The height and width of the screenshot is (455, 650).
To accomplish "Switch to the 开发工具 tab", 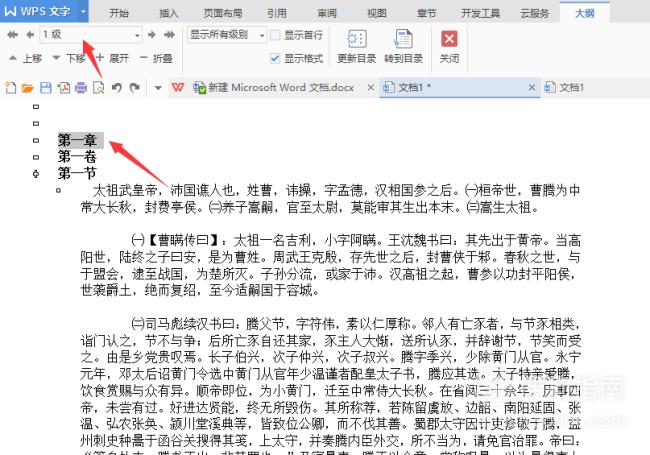I will tap(480, 13).
